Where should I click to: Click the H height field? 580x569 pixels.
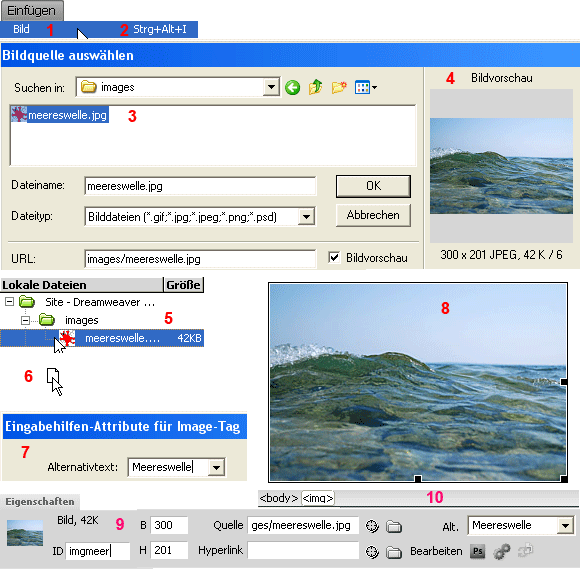[169, 550]
